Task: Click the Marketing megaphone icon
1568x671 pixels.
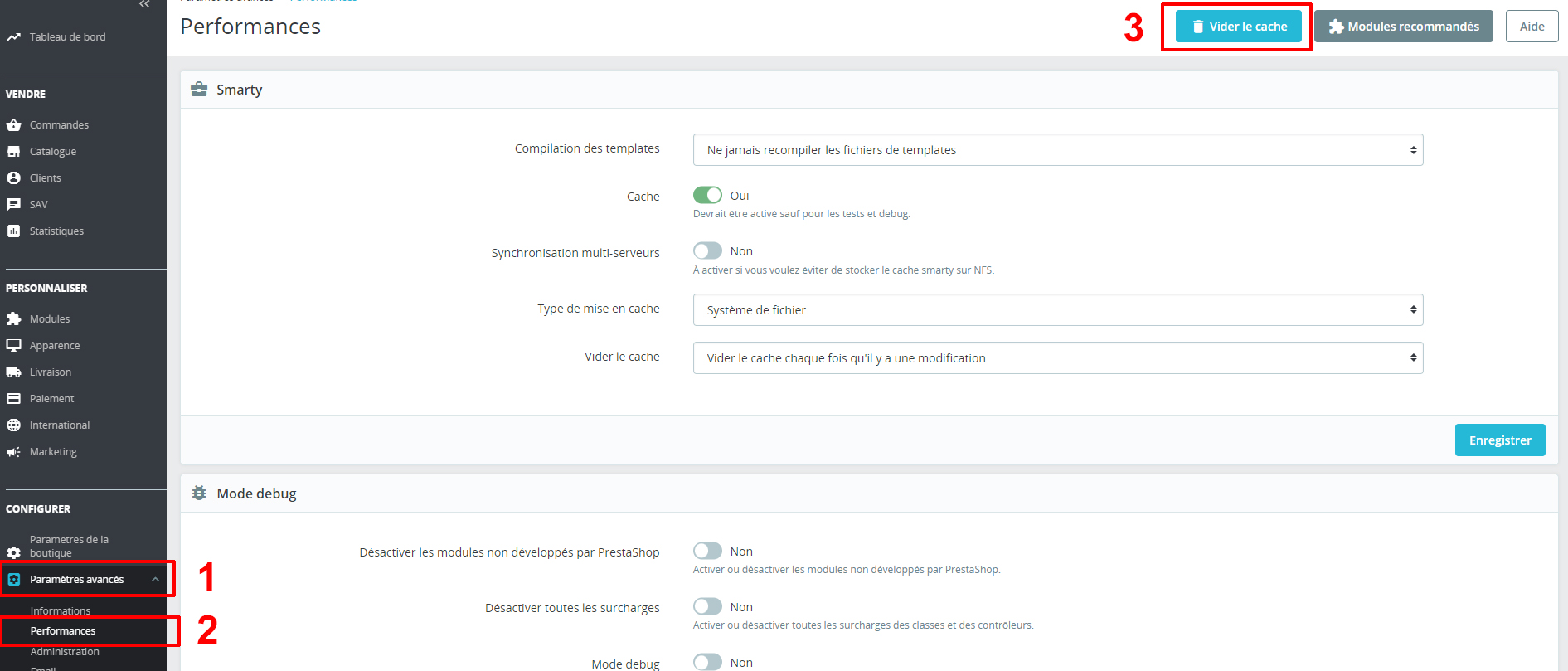Action: [x=13, y=452]
